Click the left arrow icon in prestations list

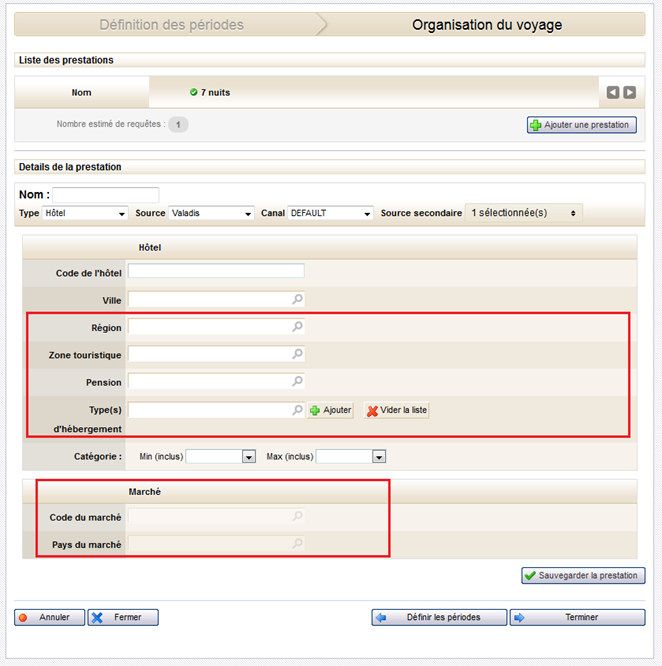coord(613,93)
